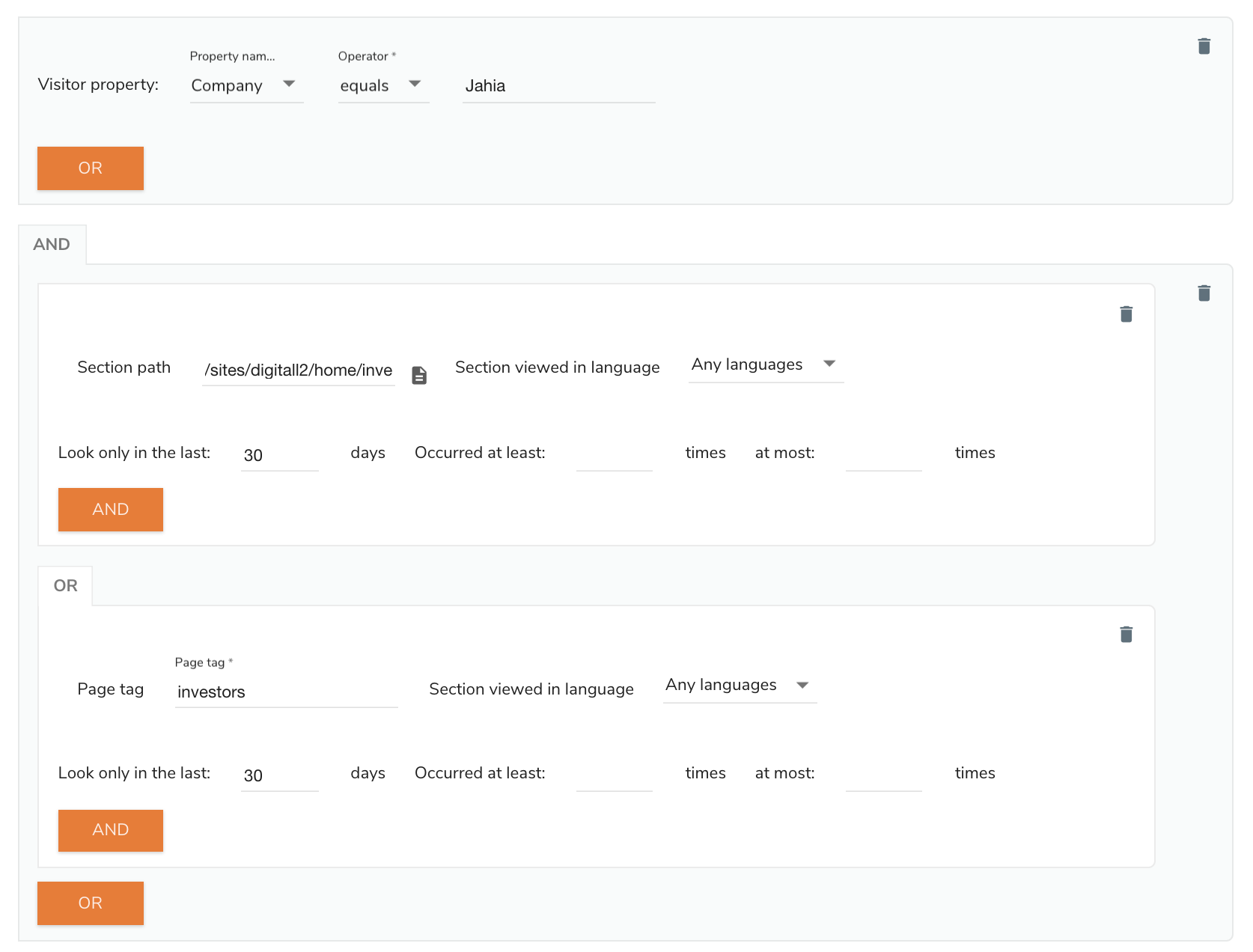Open the page picker icon beside Section path
Viewport: 1253px width, 952px height.
[x=419, y=375]
